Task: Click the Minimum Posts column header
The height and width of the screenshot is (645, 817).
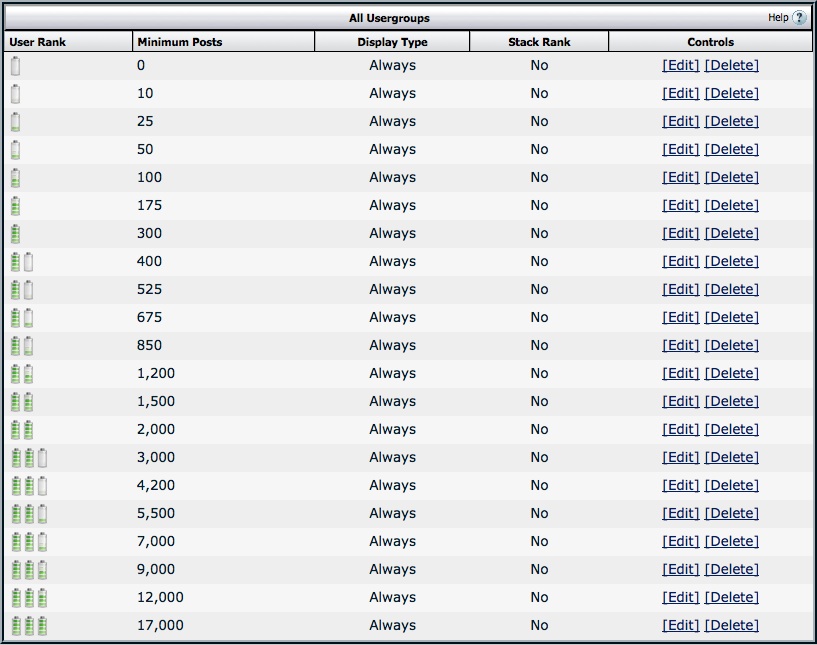Action: click(180, 42)
